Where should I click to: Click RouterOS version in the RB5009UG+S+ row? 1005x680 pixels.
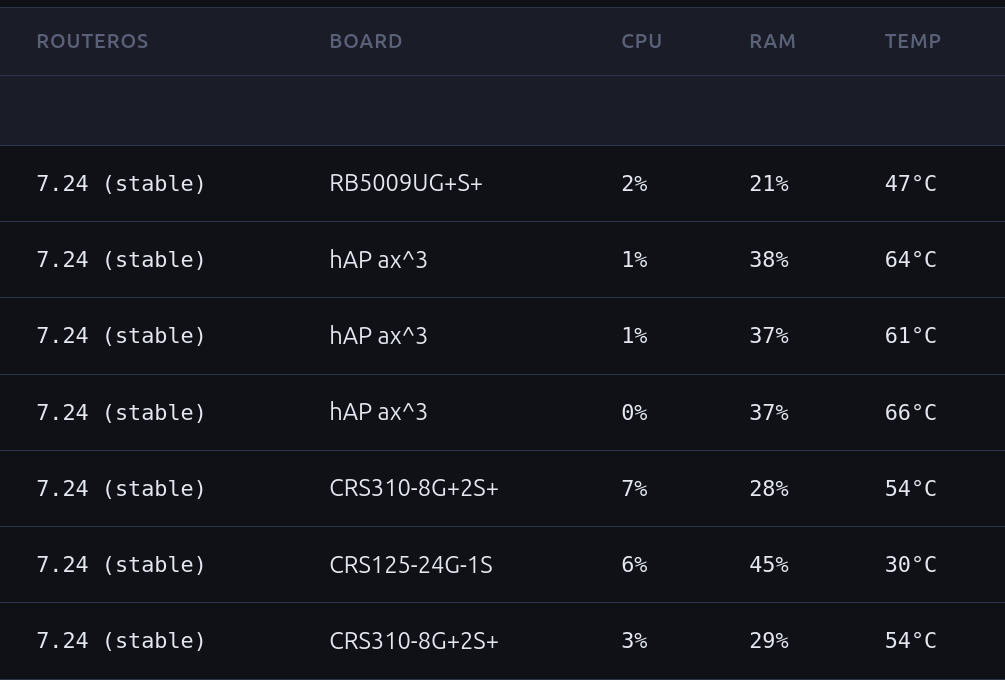point(121,183)
